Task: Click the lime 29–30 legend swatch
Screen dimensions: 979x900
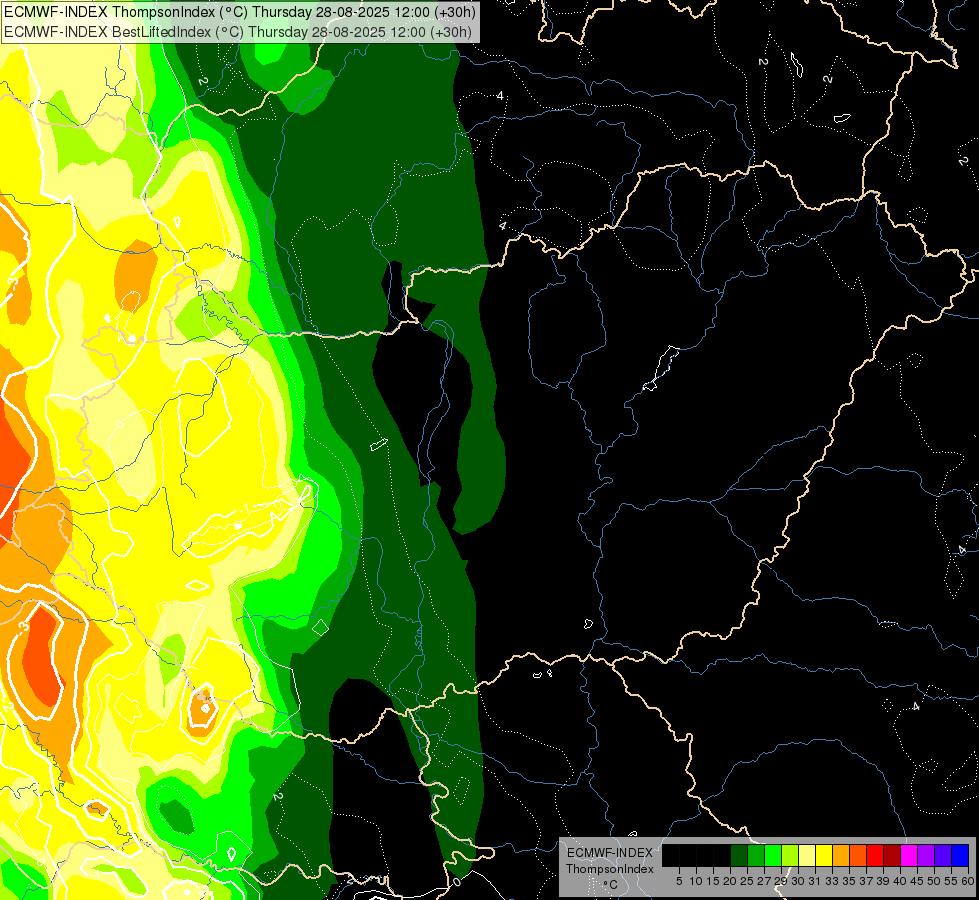Action: [x=790, y=855]
